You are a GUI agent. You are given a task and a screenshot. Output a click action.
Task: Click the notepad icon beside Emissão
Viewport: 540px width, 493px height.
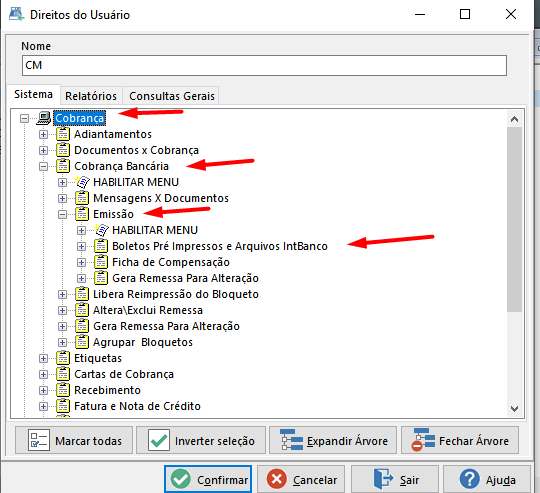(x=82, y=214)
